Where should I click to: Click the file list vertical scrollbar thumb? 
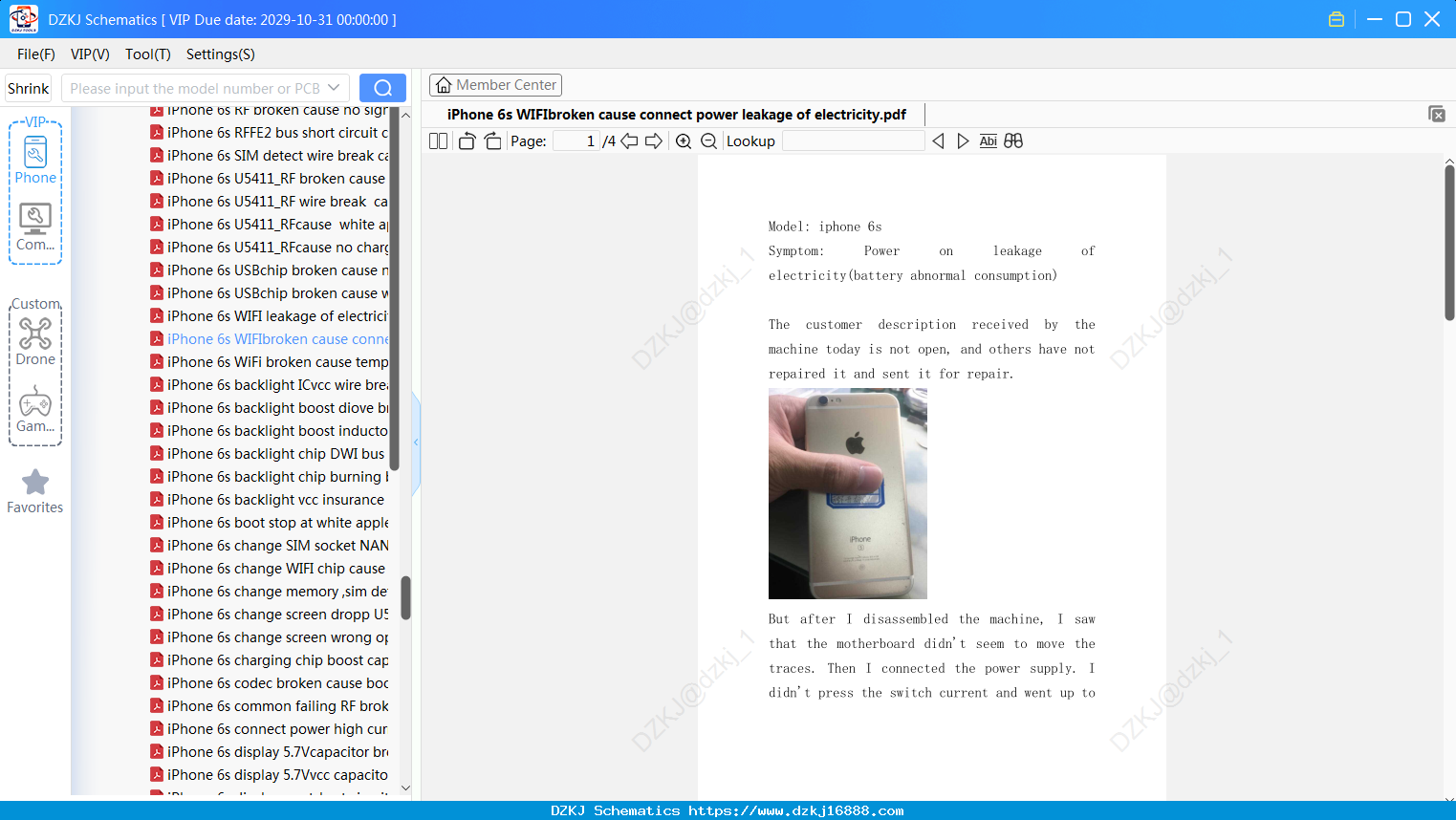pyautogui.click(x=405, y=597)
